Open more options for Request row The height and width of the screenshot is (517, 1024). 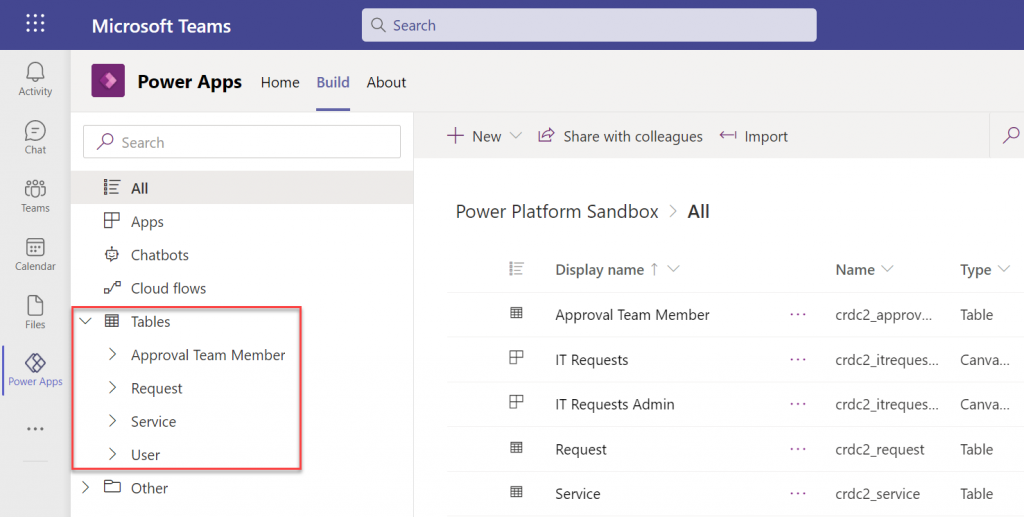pyautogui.click(x=797, y=449)
